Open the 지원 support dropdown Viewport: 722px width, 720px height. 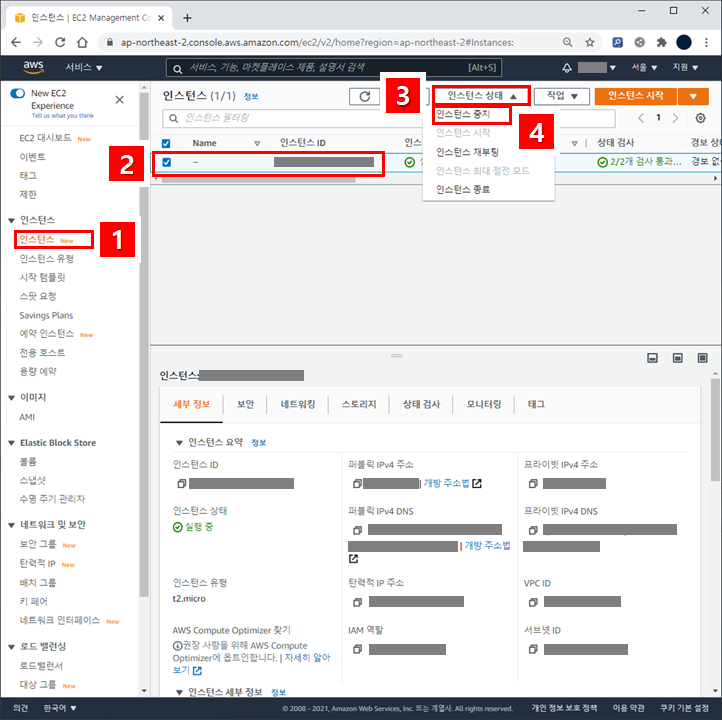tap(685, 67)
